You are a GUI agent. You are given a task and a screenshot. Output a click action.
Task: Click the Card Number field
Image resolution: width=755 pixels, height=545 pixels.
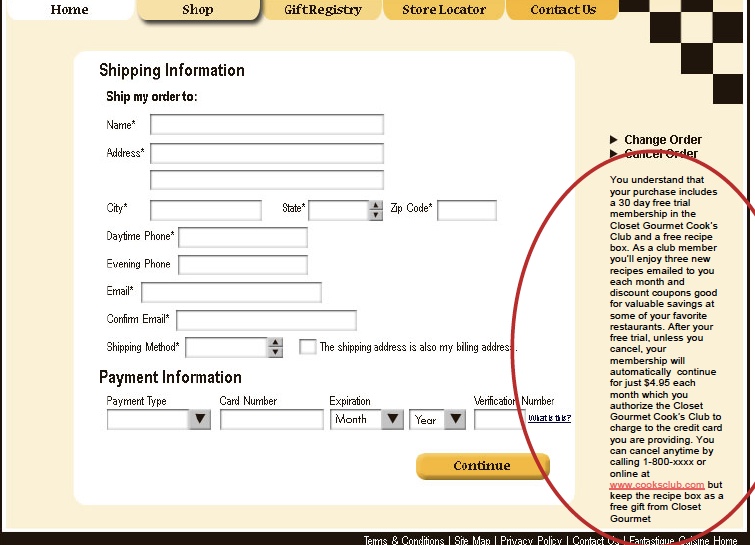pos(272,419)
